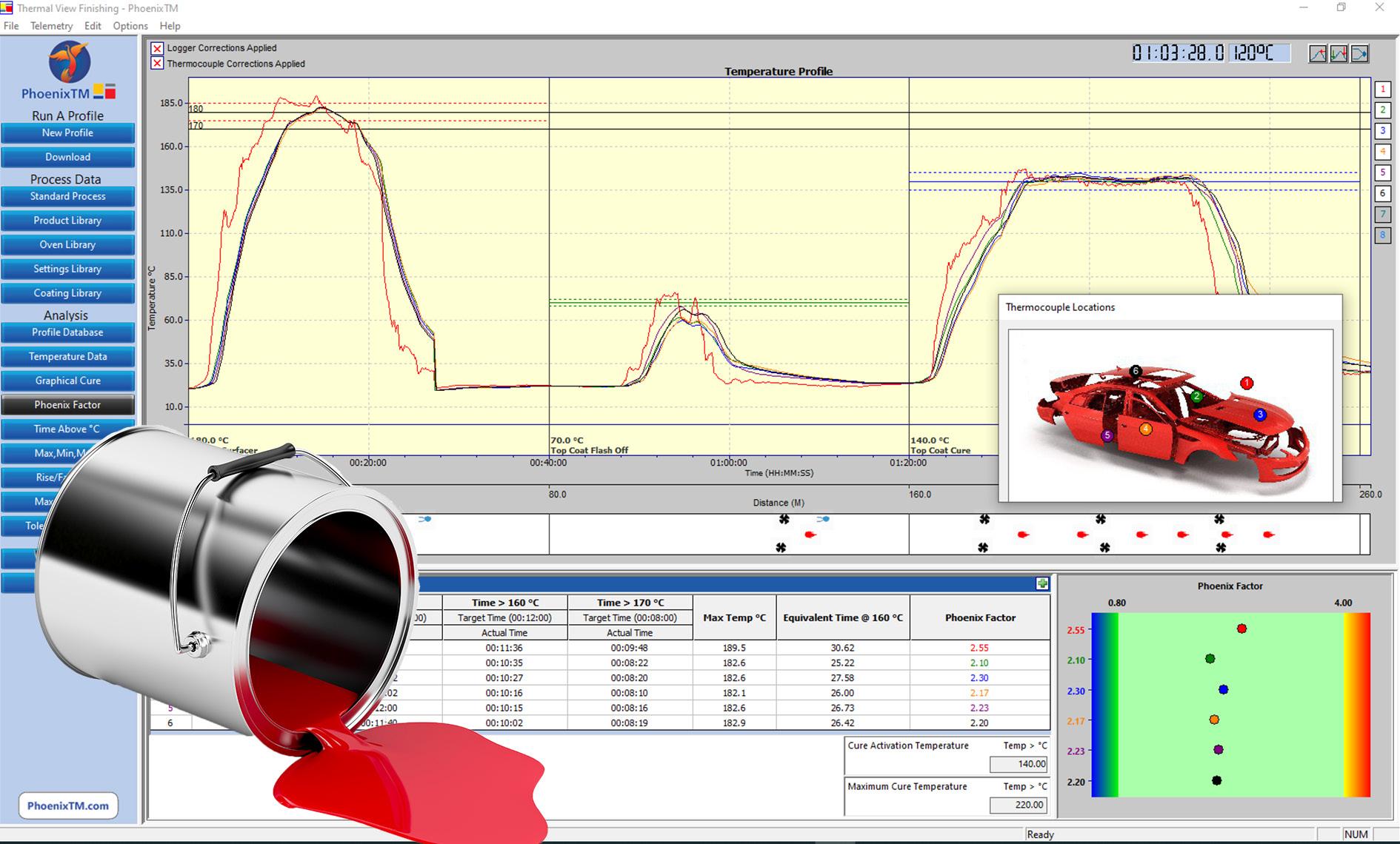Viewport: 1400px width, 844px height.
Task: Visit the PhoenixTM.com link
Action: pos(68,806)
